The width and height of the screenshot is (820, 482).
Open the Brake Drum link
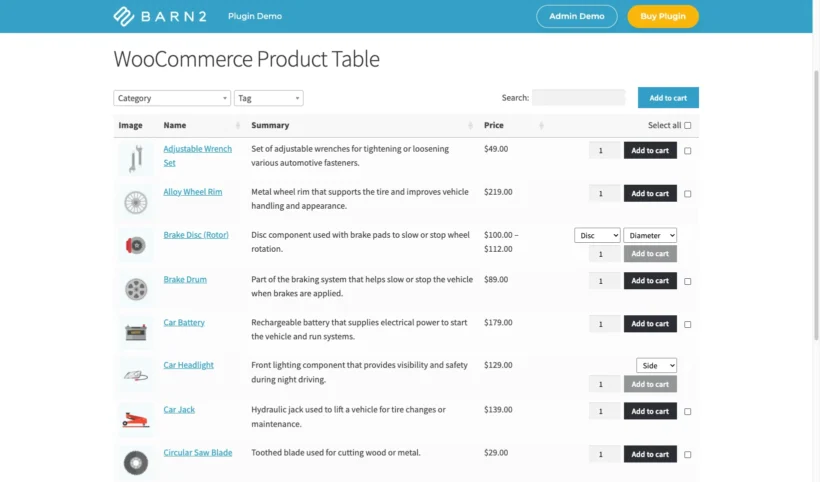point(185,279)
